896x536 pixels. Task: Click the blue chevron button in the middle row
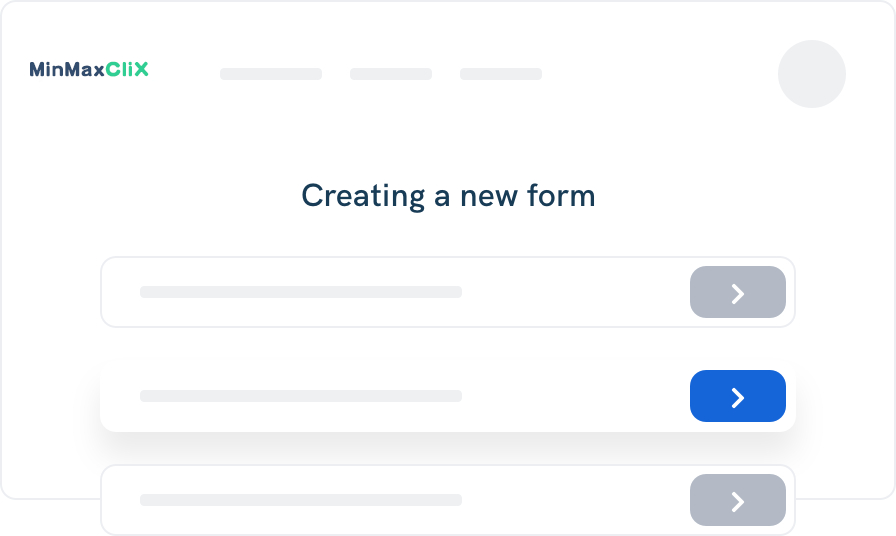point(737,396)
